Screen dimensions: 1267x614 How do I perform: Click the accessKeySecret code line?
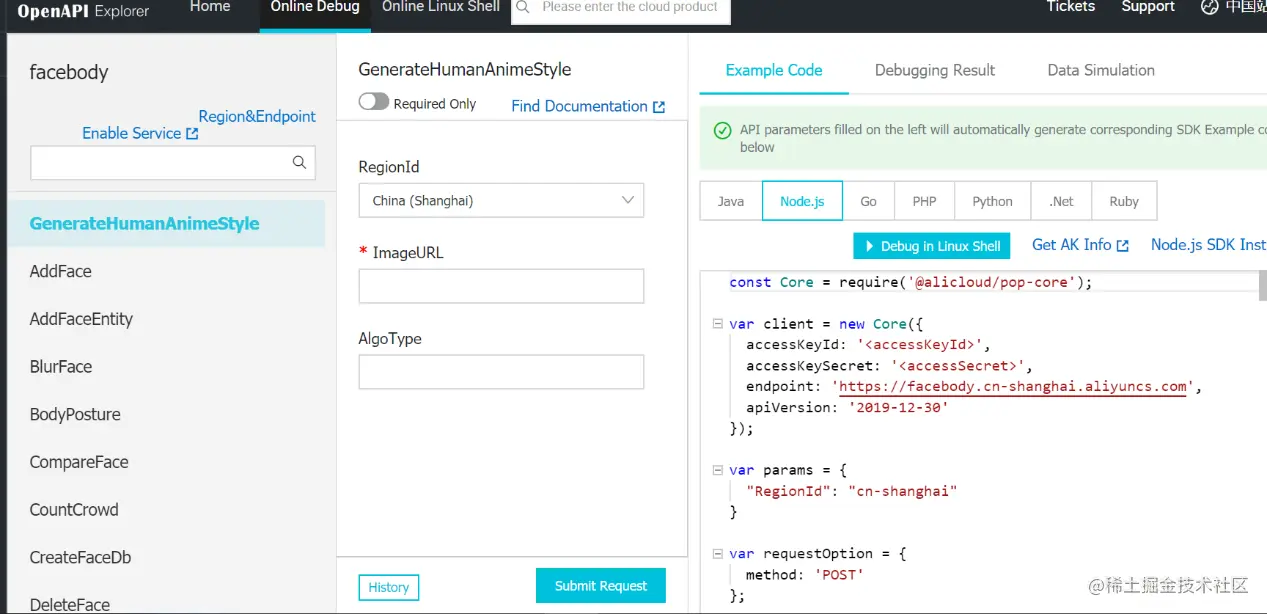[889, 366]
